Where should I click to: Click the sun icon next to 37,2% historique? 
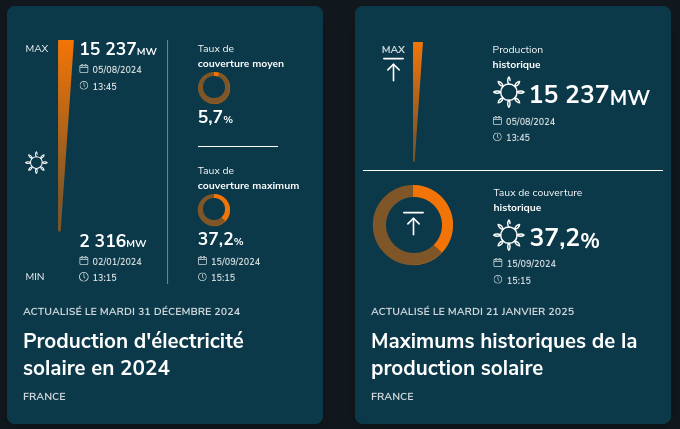pos(509,235)
